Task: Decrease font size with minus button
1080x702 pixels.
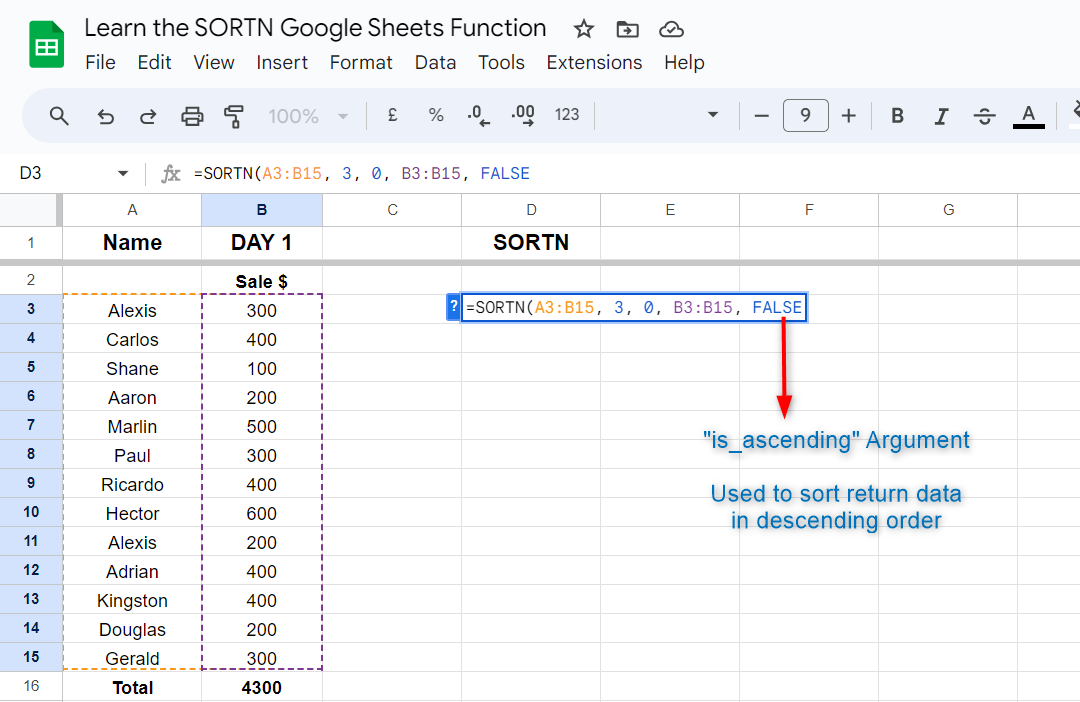Action: (761, 116)
